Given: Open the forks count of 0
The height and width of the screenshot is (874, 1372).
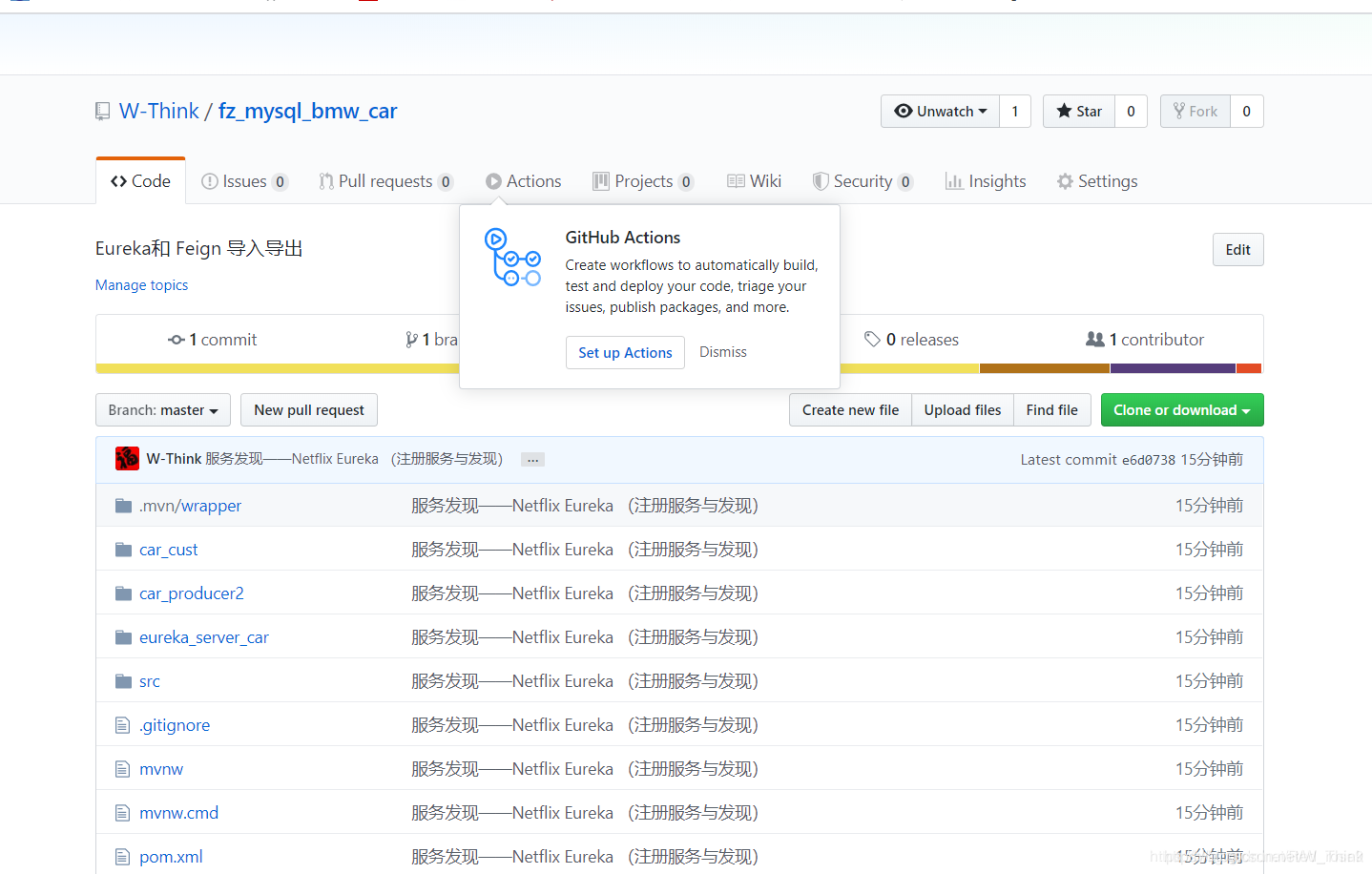Looking at the screenshot, I should 1247,112.
